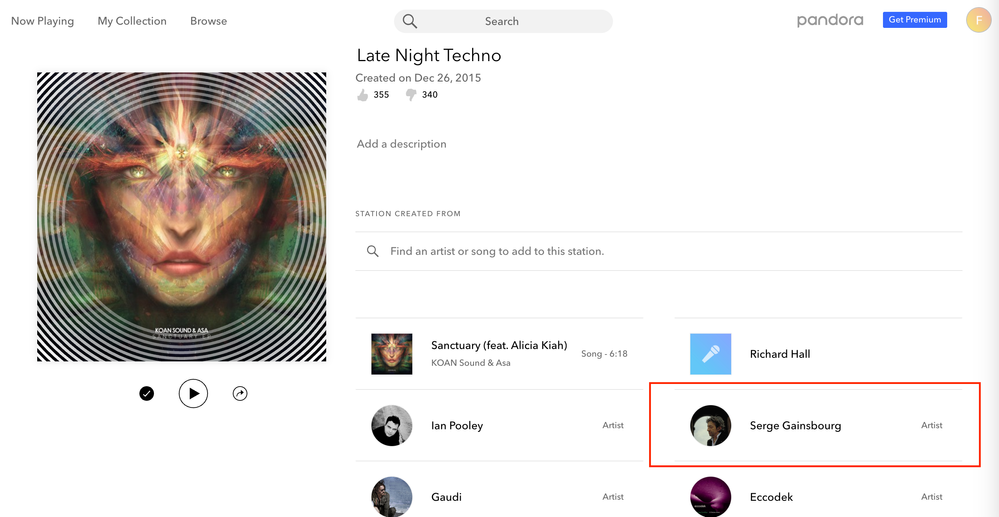Viewport: 999px width, 517px height.
Task: Click the Eccodek artist thumbnail
Action: [711, 496]
